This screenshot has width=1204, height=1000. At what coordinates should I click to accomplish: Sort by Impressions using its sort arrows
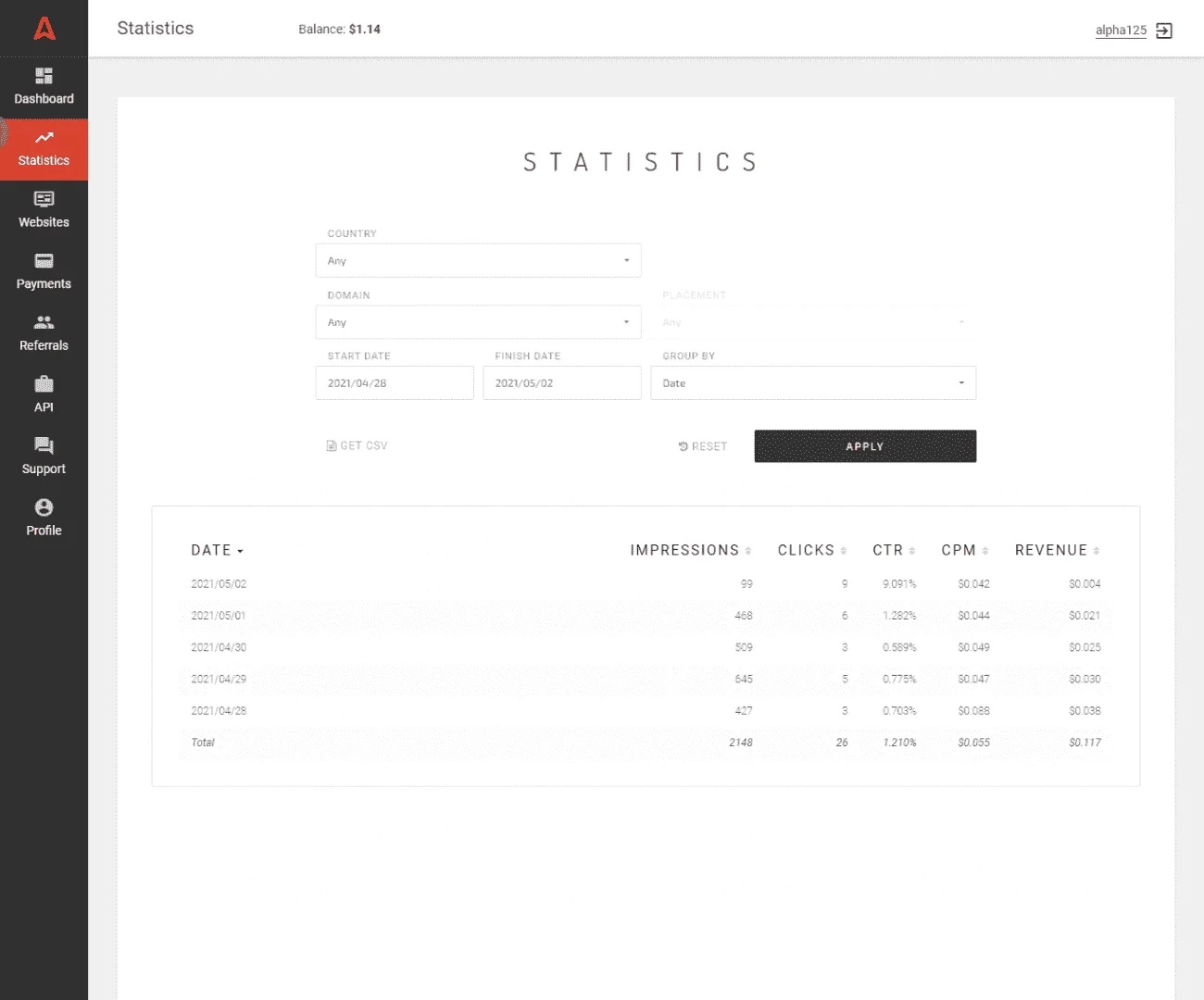point(748,551)
